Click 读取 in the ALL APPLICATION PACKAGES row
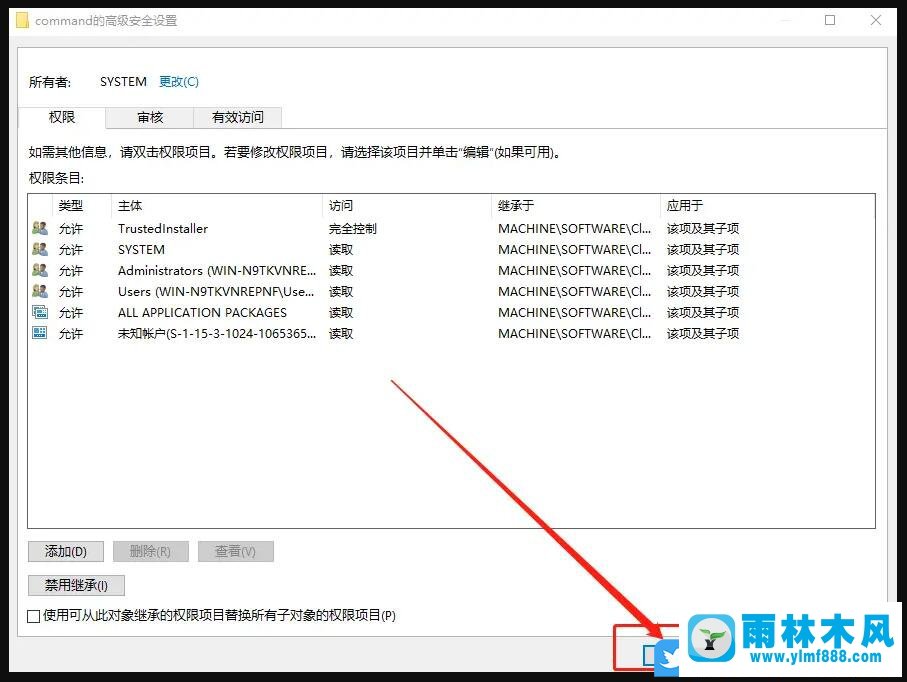 pos(341,312)
